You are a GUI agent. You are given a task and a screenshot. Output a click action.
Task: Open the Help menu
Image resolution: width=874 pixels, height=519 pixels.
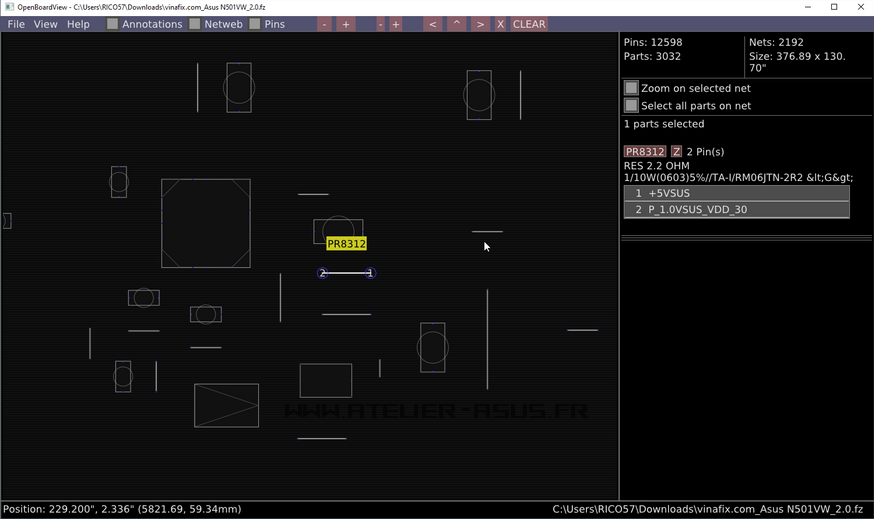click(78, 24)
